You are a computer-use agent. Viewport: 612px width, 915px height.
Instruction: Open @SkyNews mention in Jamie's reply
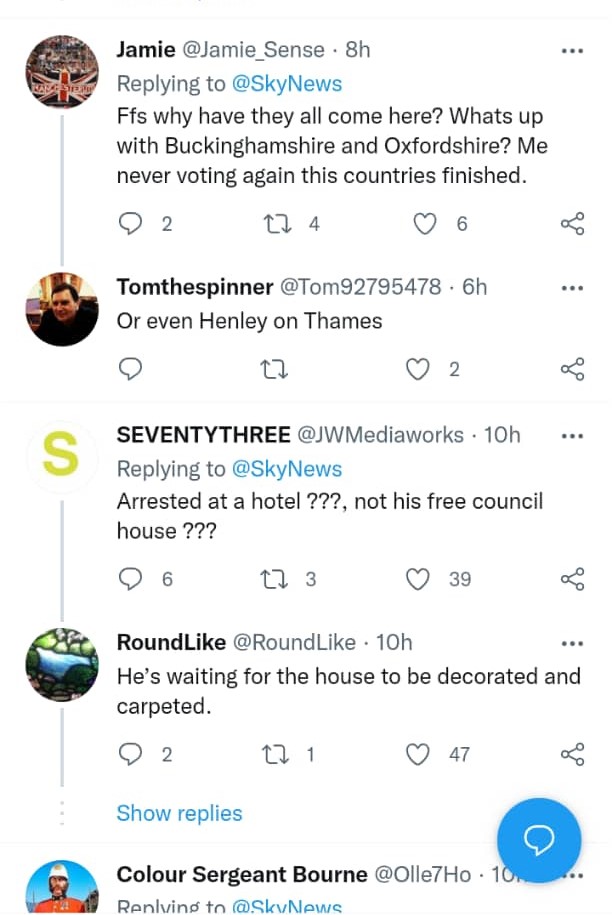pyautogui.click(x=287, y=83)
